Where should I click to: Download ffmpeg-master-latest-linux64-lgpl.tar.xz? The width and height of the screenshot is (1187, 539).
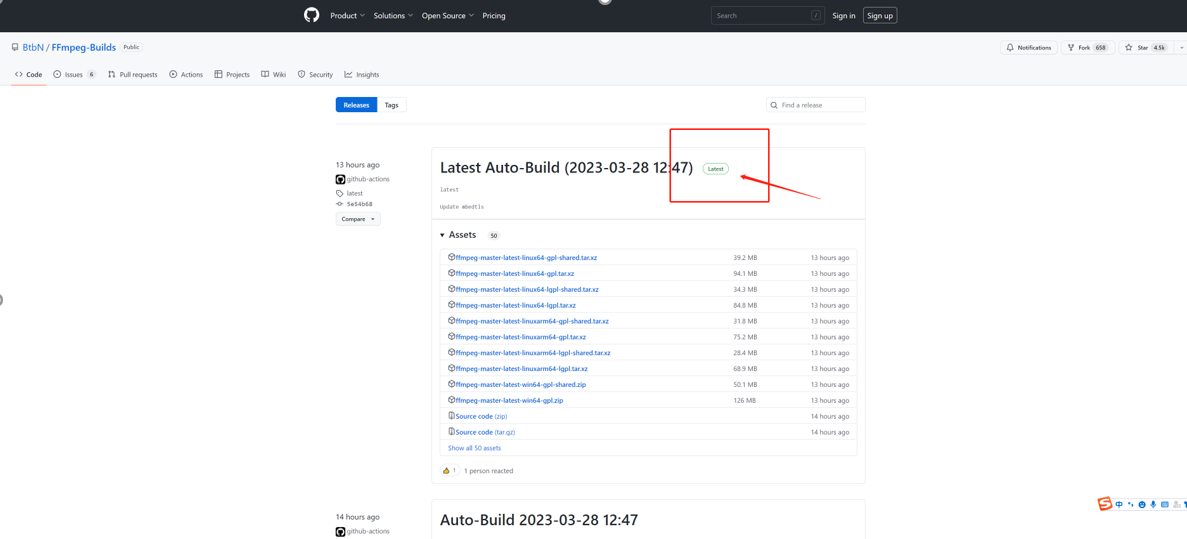coord(515,305)
